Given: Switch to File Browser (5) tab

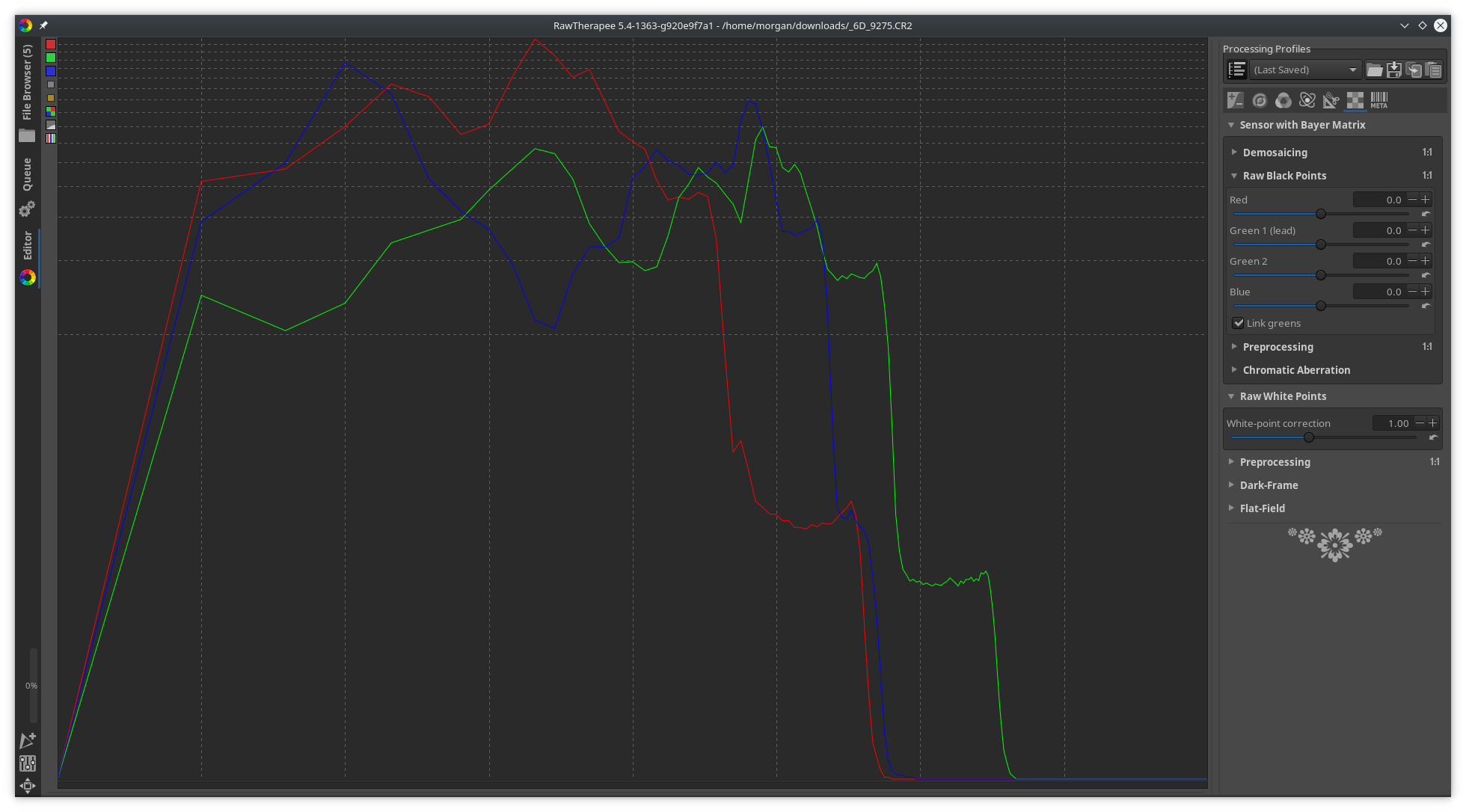Looking at the screenshot, I should click(28, 82).
